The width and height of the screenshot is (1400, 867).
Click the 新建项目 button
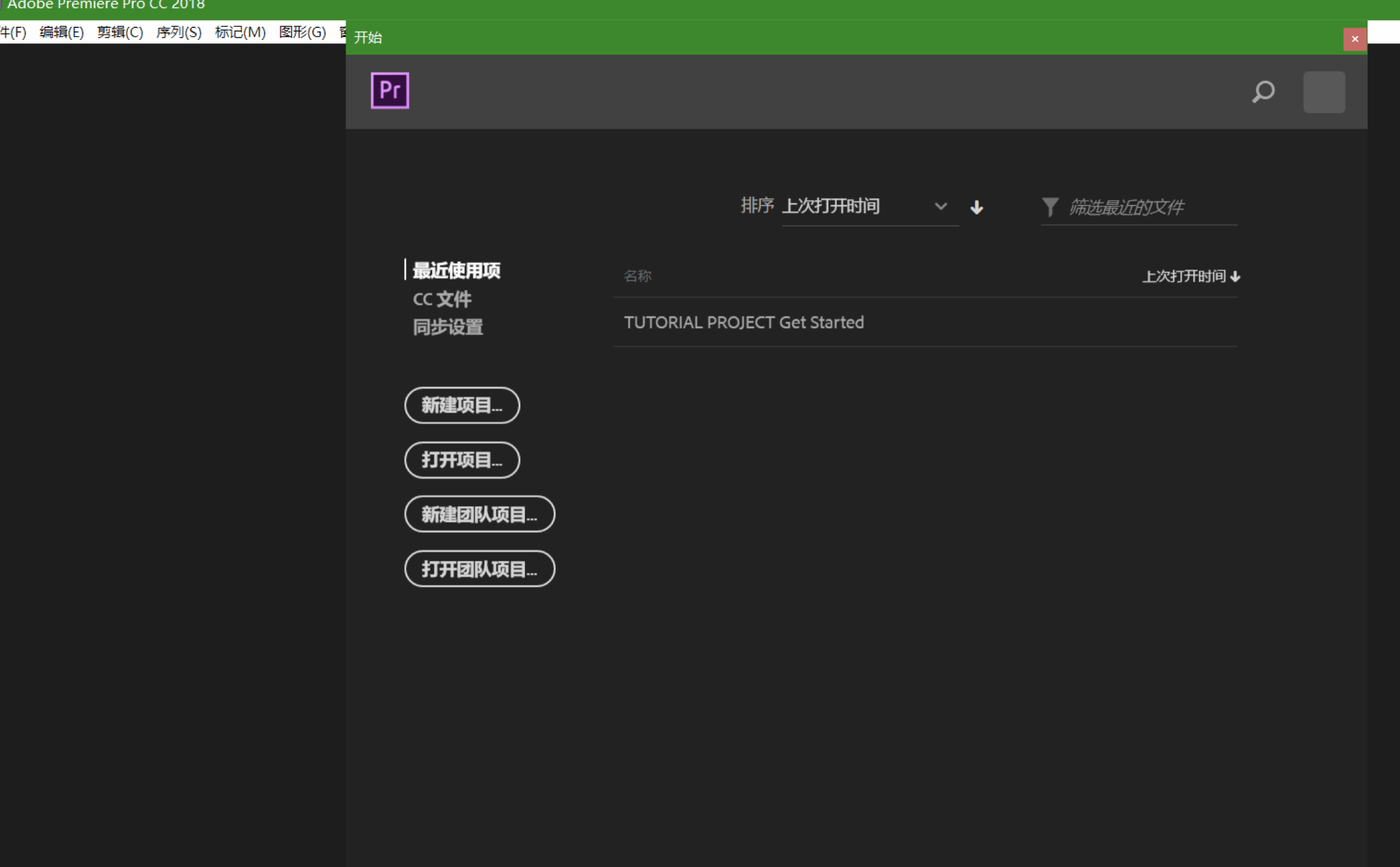462,405
